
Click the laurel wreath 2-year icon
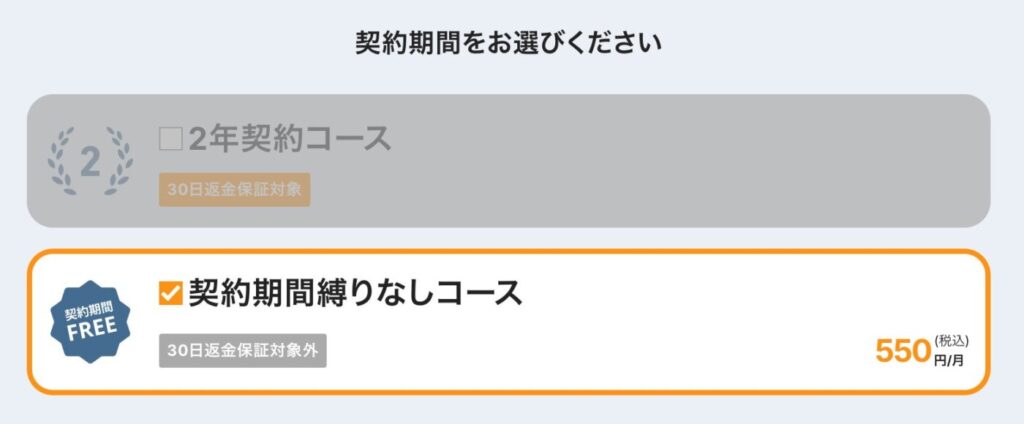[x=90, y=161]
